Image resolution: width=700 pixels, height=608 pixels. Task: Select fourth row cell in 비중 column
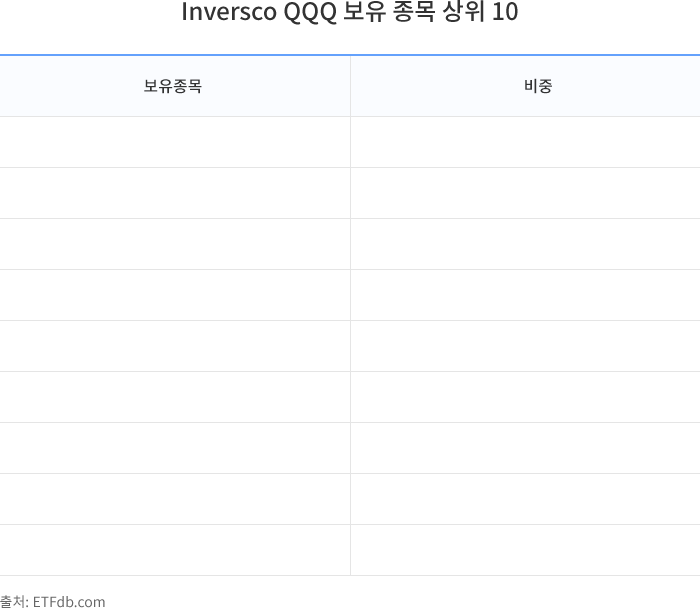[525, 295]
